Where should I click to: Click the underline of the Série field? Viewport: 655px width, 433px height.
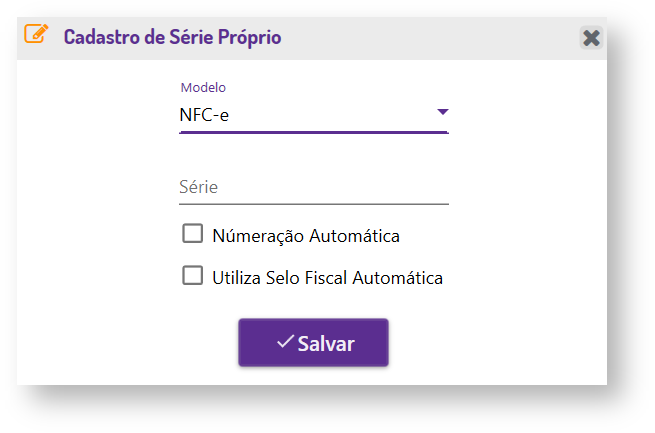coord(313,204)
